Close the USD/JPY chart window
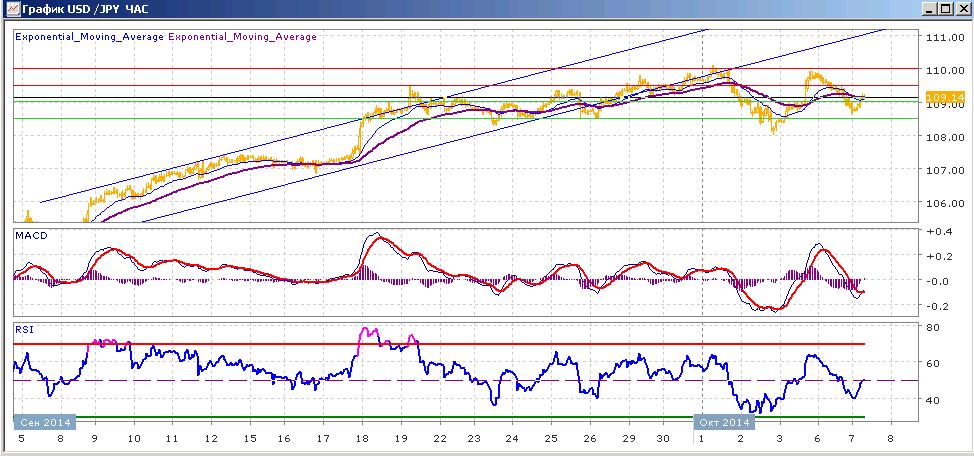 (961, 9)
